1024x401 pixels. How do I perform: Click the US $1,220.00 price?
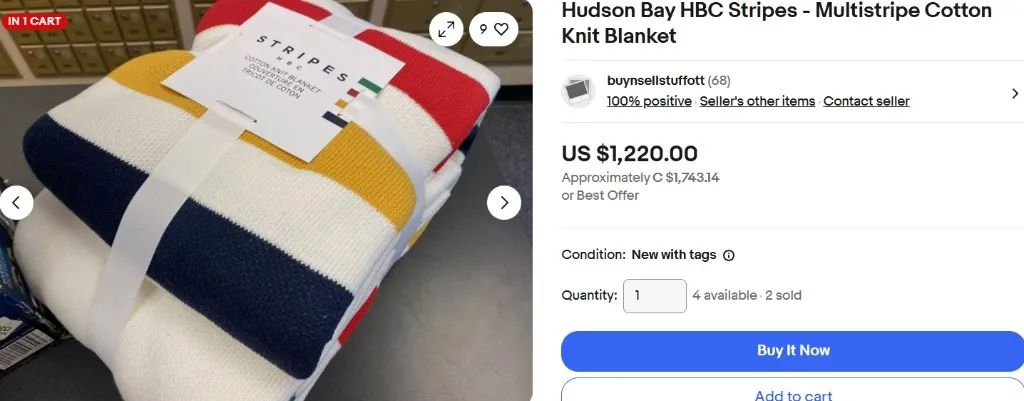[630, 153]
